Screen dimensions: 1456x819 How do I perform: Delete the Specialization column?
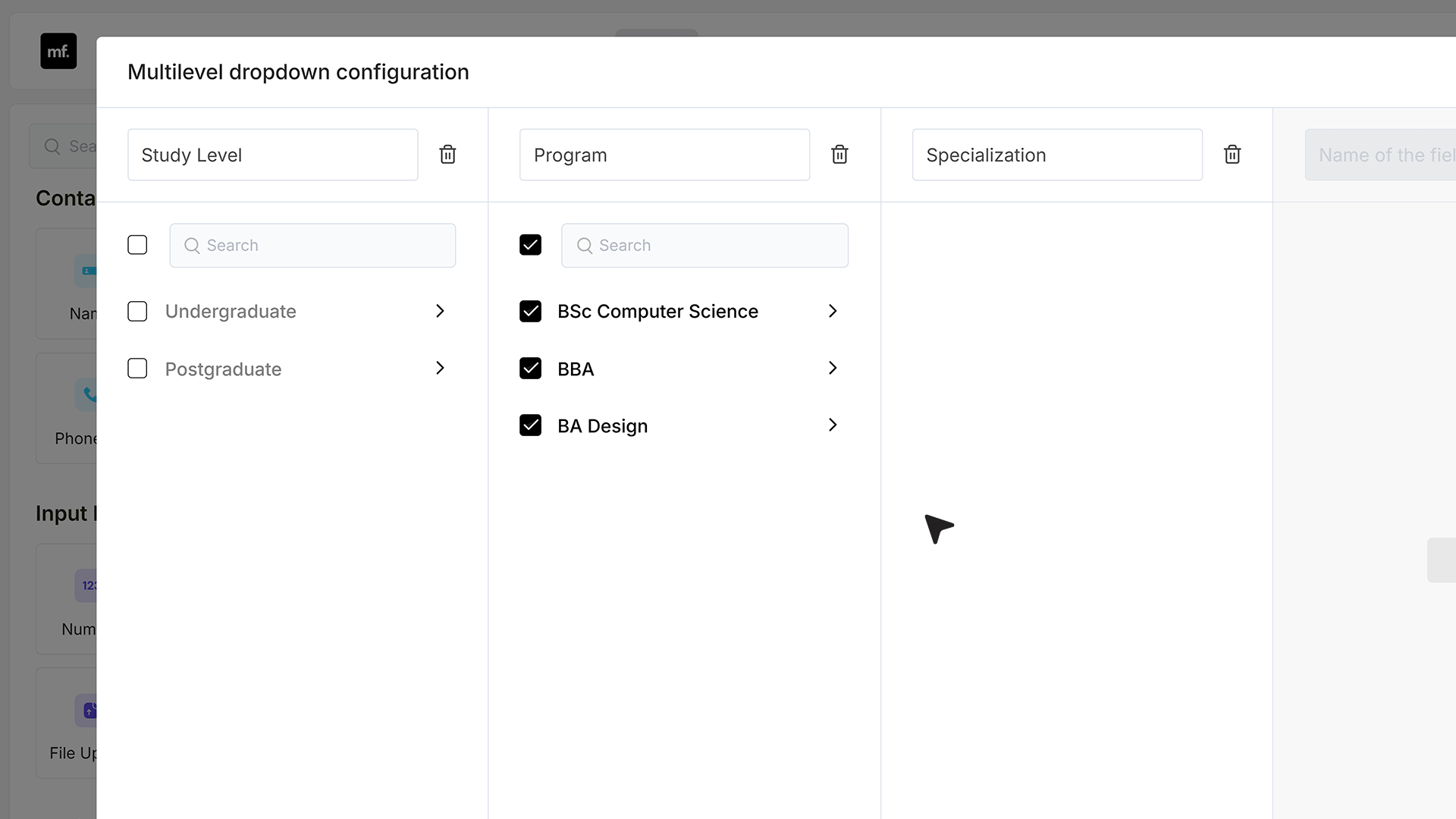[1232, 155]
